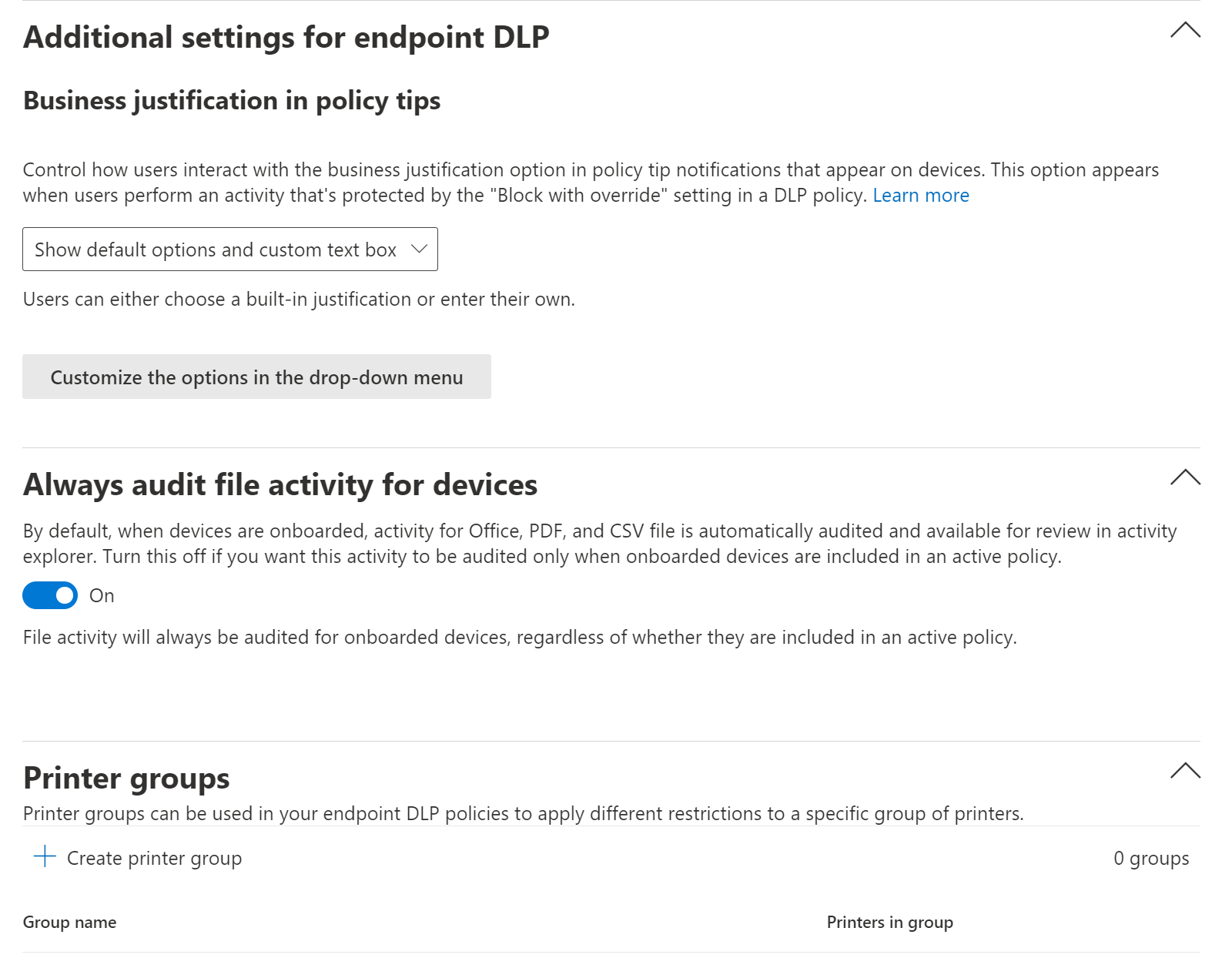This screenshot has width=1232, height=968.
Task: Select the Create printer group text
Action: (154, 858)
